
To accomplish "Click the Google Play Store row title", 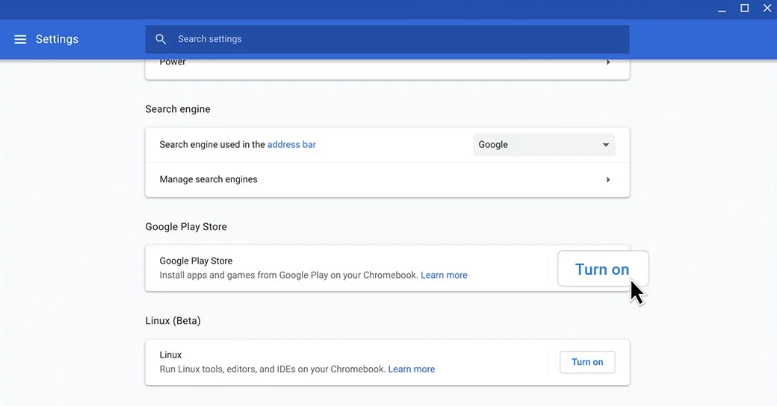I will [x=196, y=261].
